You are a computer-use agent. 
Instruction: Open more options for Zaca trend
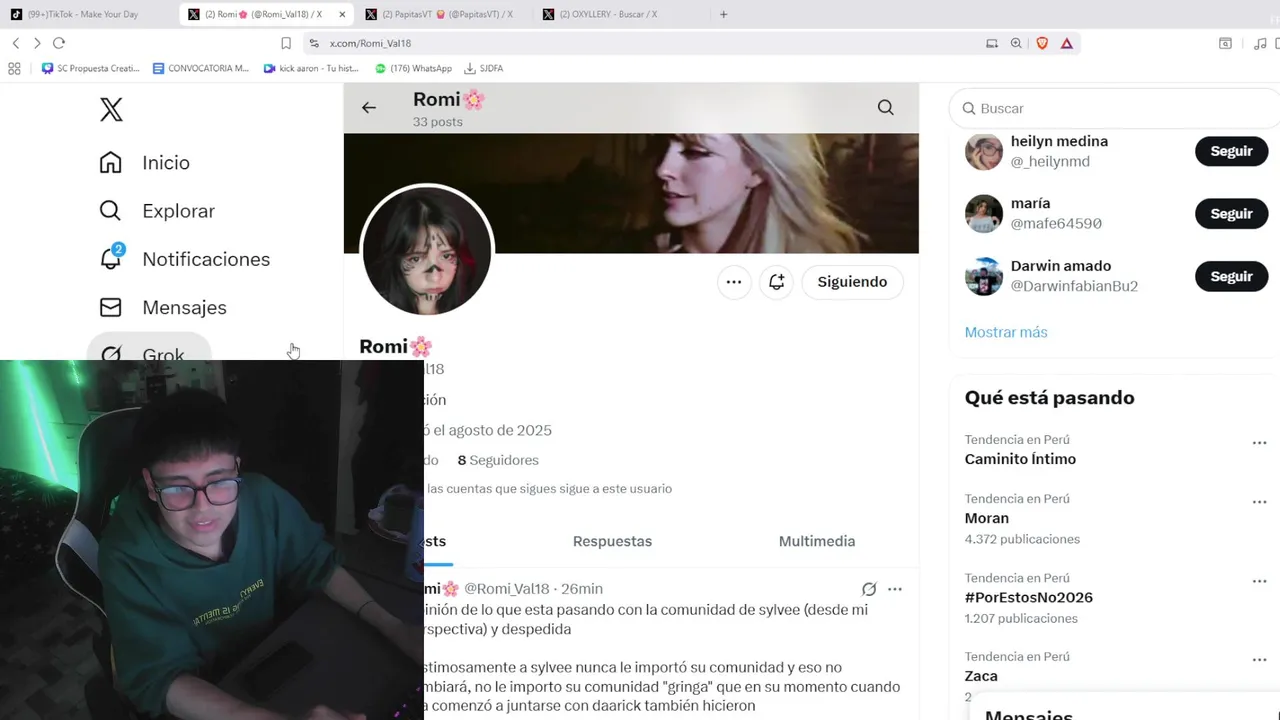pyautogui.click(x=1259, y=660)
